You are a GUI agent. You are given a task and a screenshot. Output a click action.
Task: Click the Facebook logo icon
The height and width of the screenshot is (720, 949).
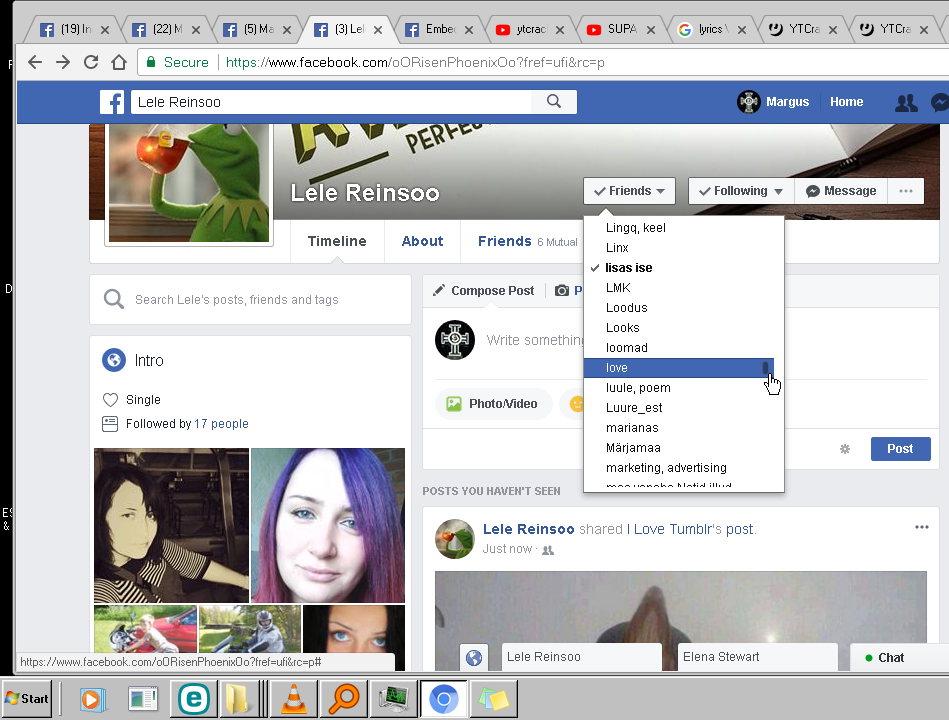pyautogui.click(x=112, y=102)
